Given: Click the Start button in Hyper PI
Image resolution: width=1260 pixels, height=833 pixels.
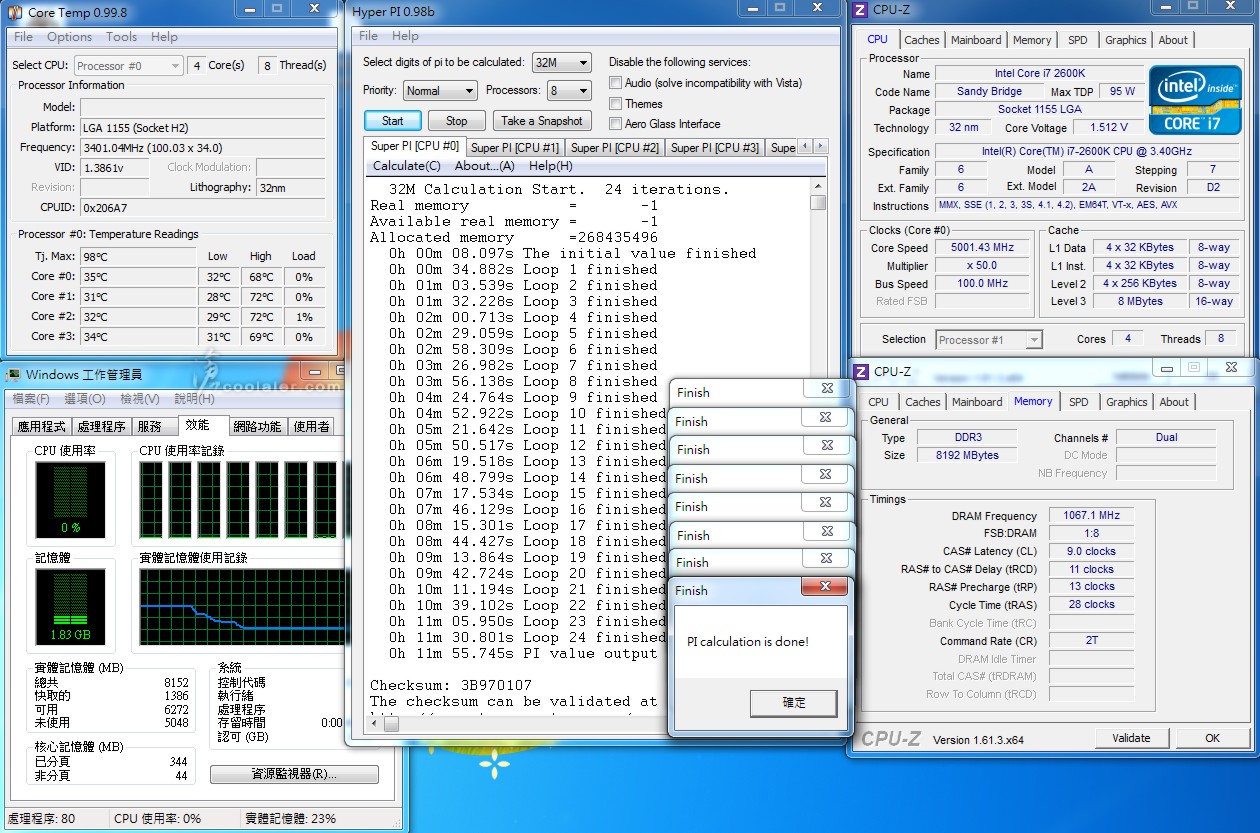Looking at the screenshot, I should 393,121.
